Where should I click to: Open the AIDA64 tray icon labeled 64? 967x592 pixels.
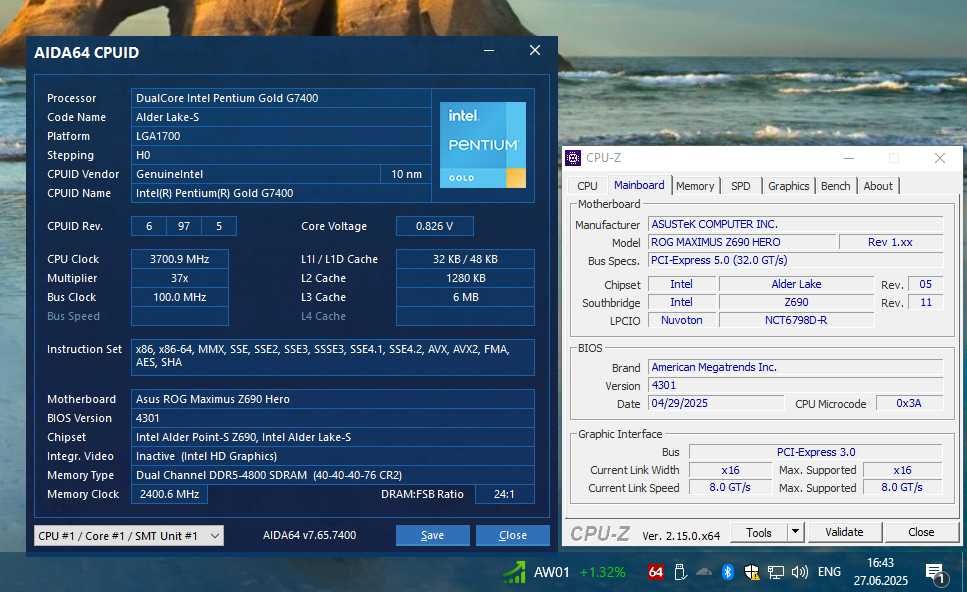click(x=656, y=572)
